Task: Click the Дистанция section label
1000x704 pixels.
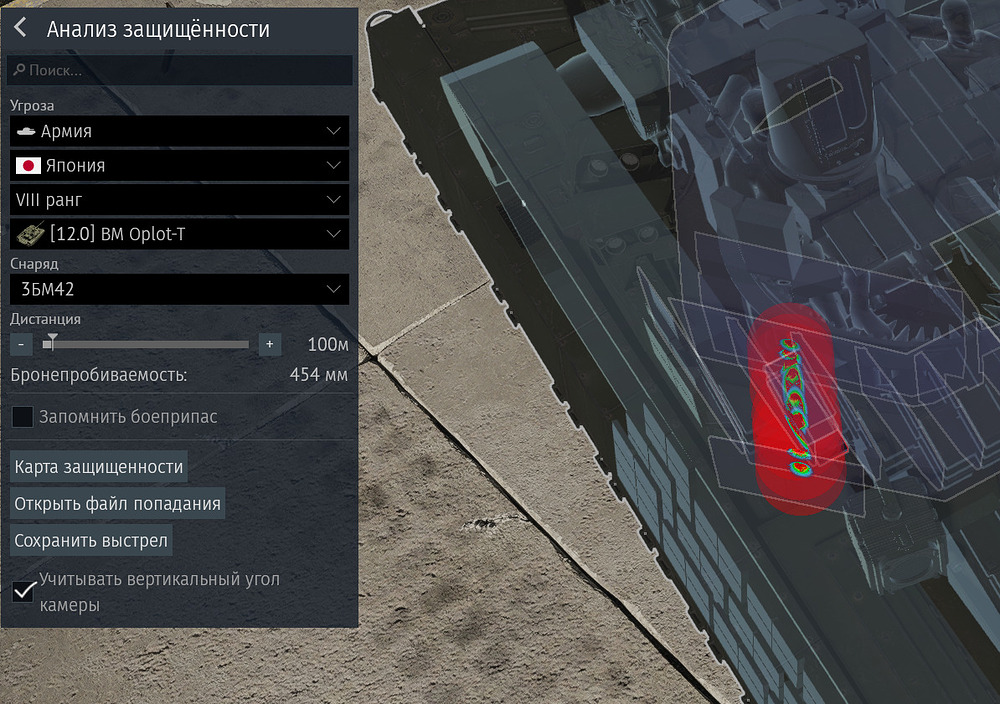Action: [x=45, y=319]
